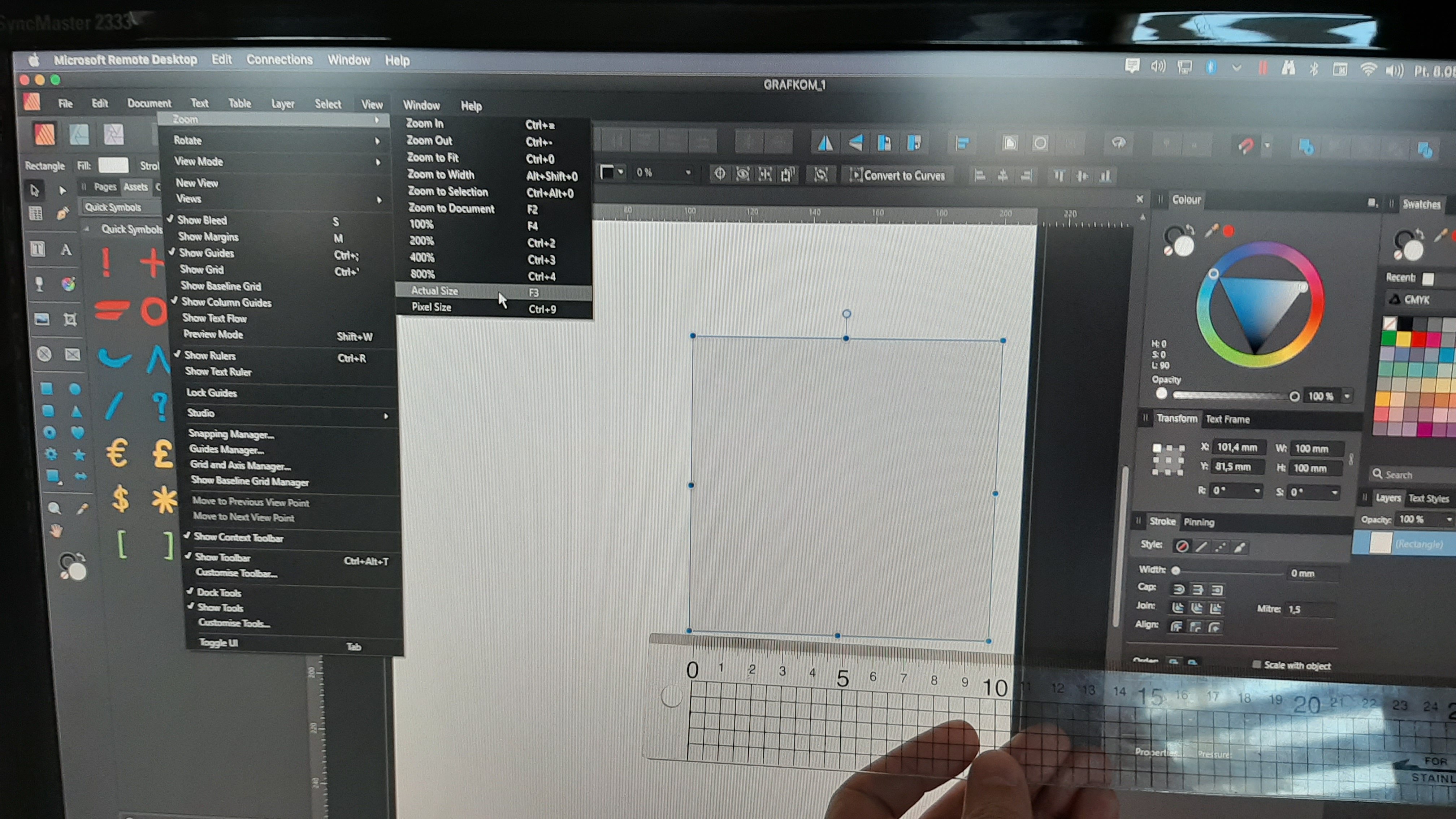Click the Bluetooth icon in macOS menu bar
Viewport: 1456px width, 819px height.
click(x=1314, y=69)
